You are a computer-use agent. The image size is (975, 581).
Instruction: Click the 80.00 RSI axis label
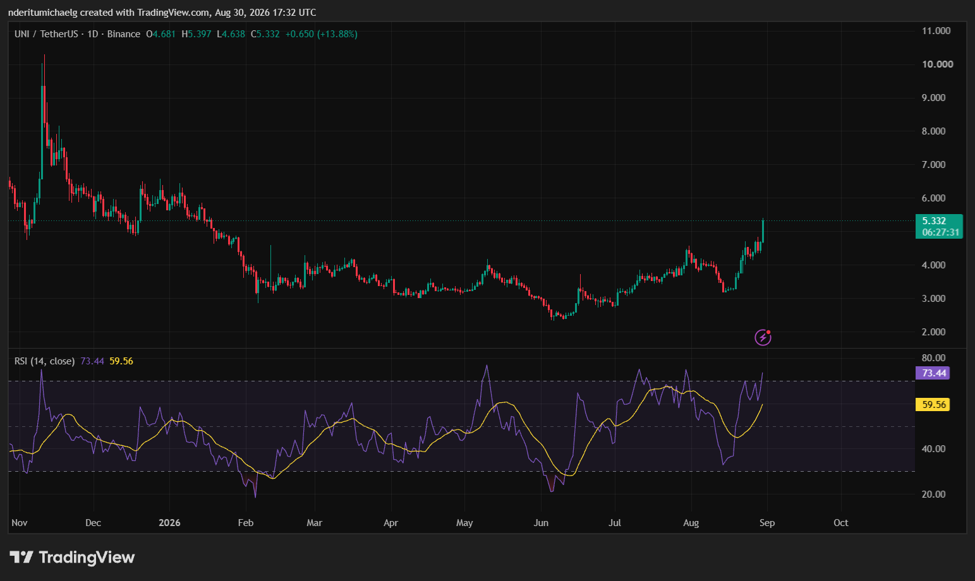(x=933, y=358)
